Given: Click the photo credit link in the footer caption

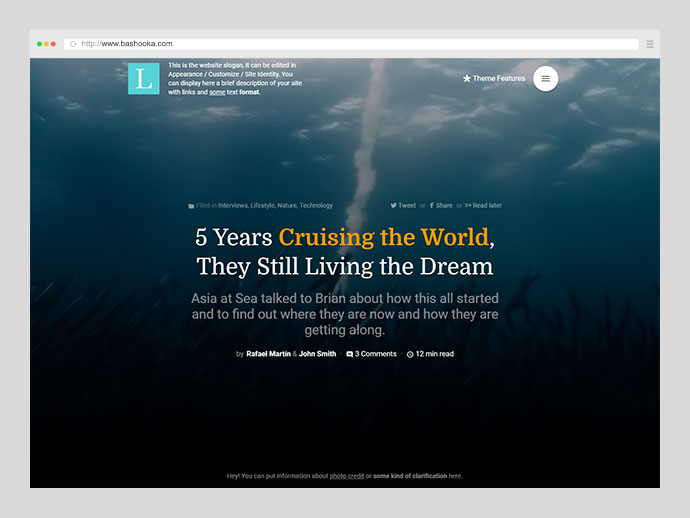Looking at the screenshot, I should 347,476.
